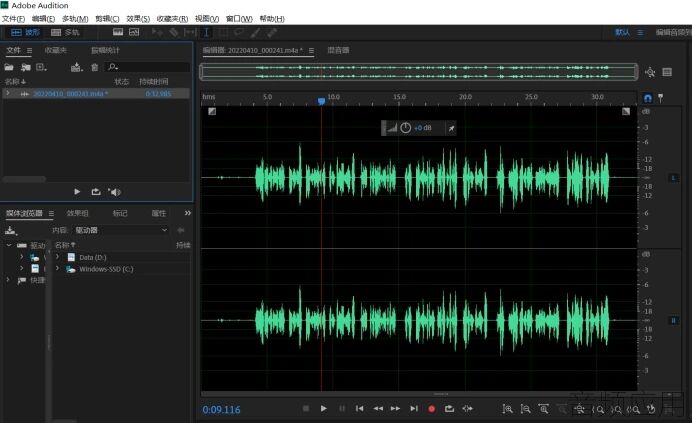Move playhead to next marker

pos(414,408)
